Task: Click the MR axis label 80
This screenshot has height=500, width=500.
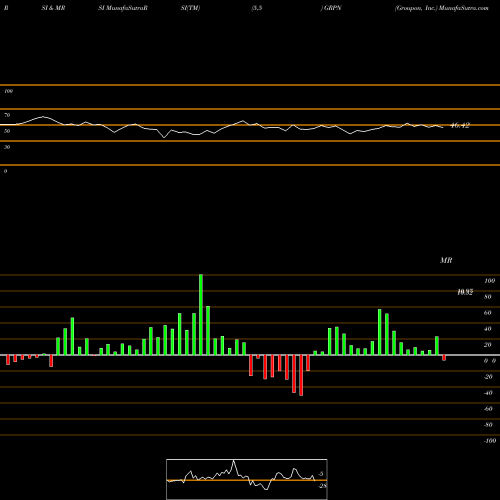Action: click(488, 297)
